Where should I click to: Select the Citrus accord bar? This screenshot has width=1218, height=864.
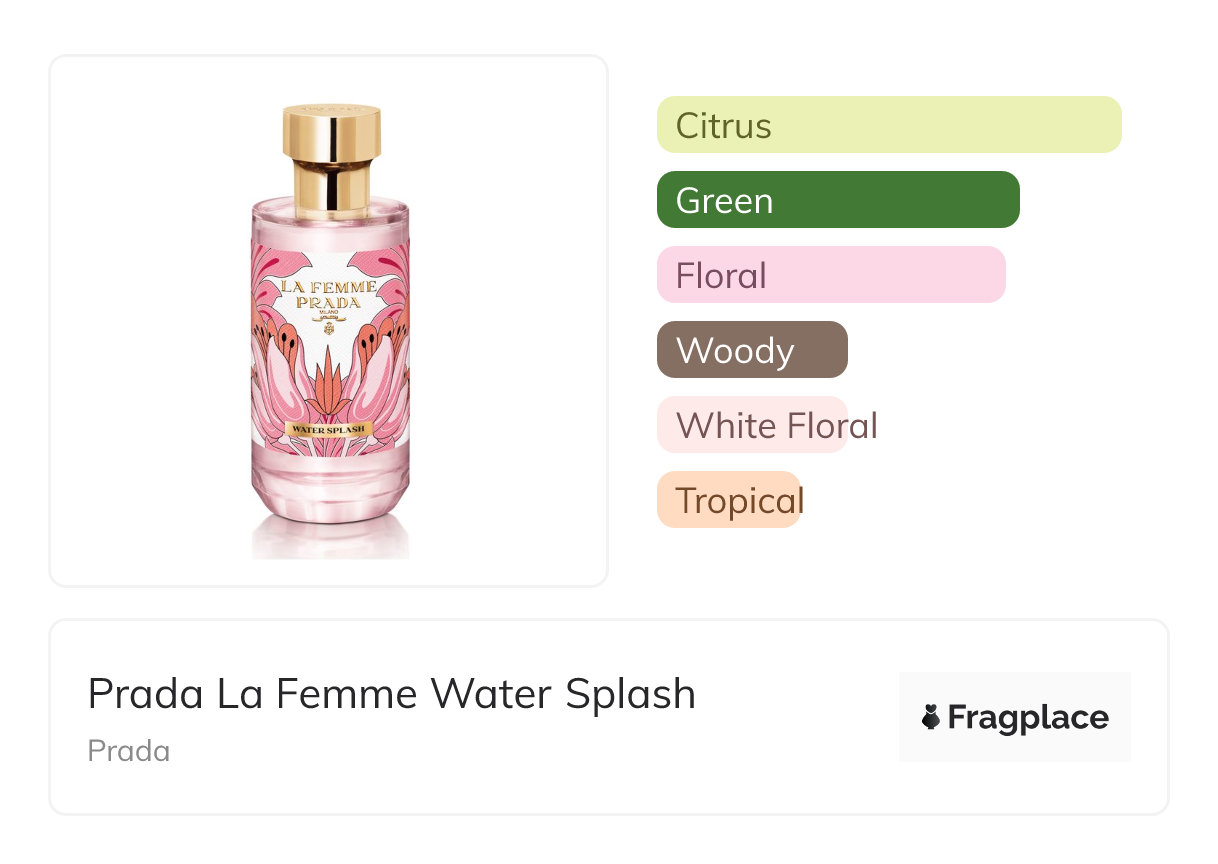point(888,125)
